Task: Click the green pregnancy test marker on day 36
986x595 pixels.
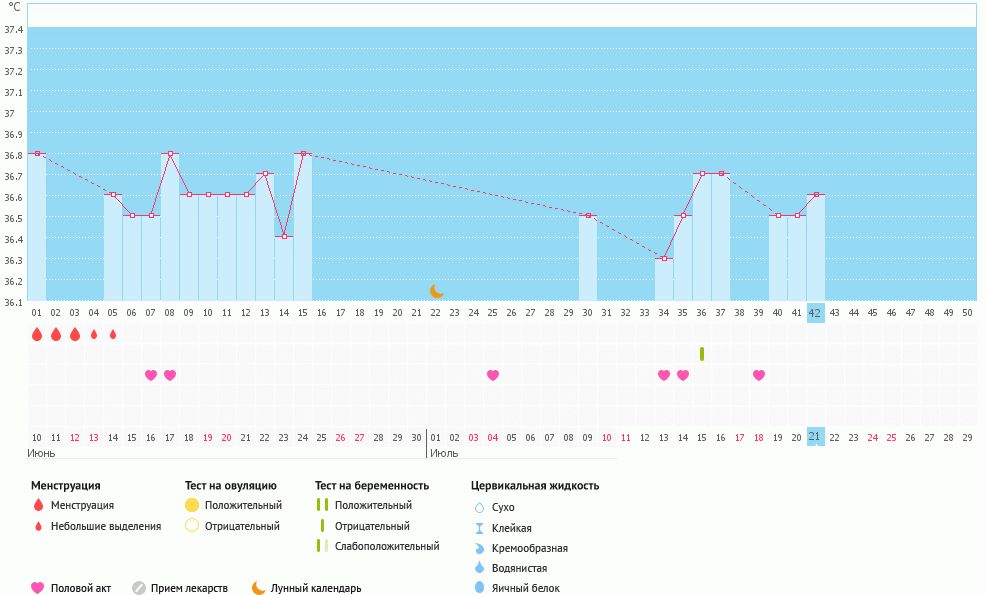Action: (x=702, y=354)
